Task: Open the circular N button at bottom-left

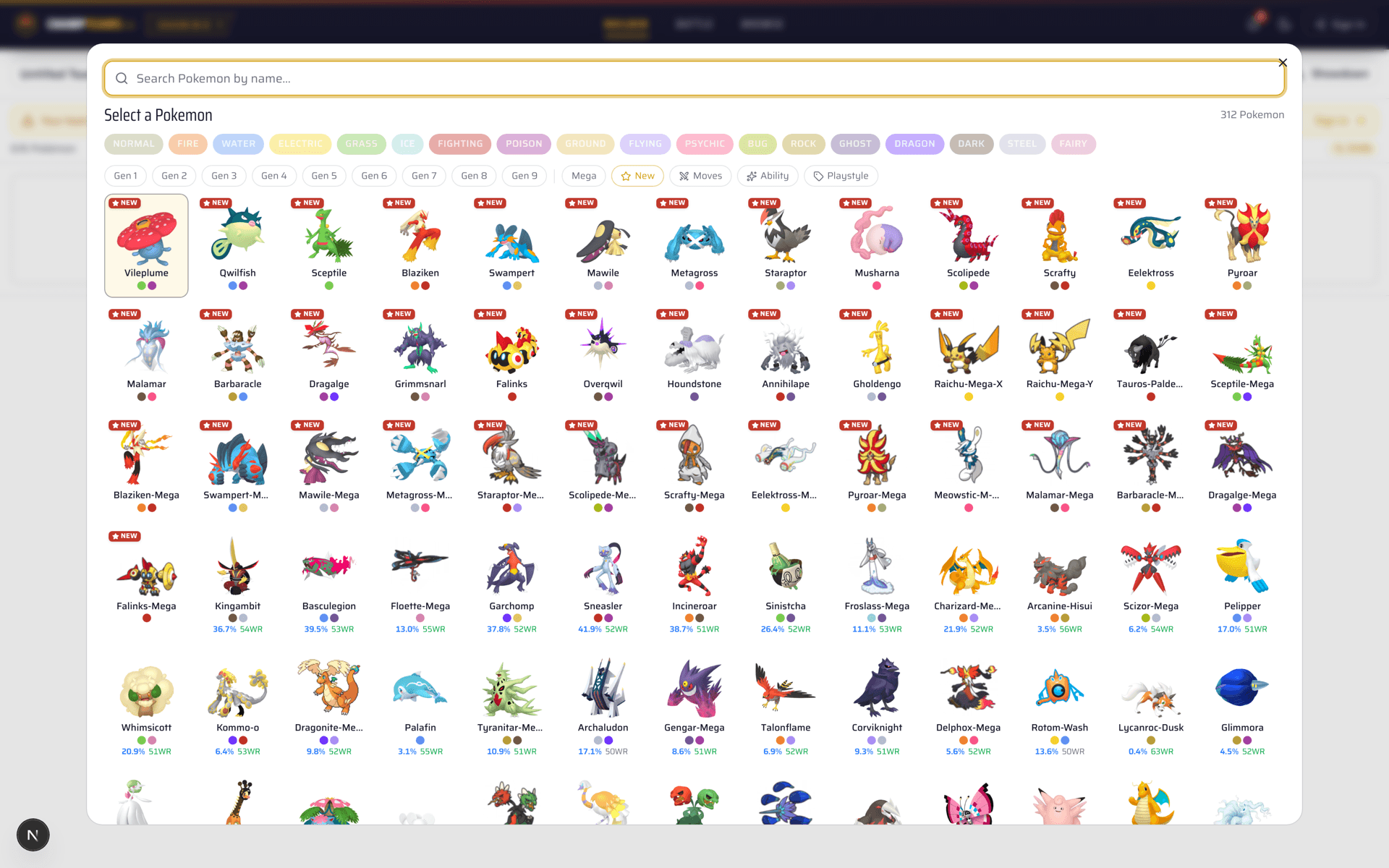Action: click(33, 835)
